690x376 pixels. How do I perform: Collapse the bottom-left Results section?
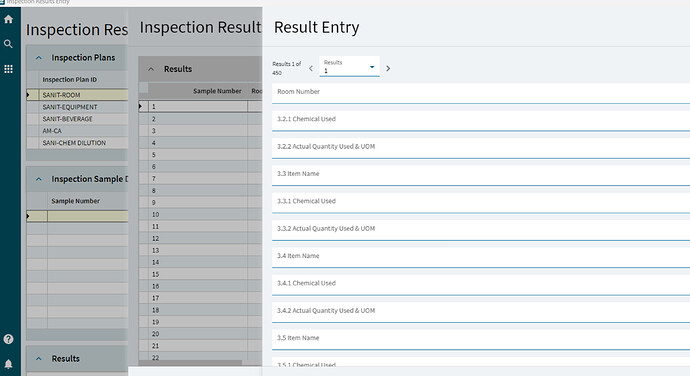(39, 359)
